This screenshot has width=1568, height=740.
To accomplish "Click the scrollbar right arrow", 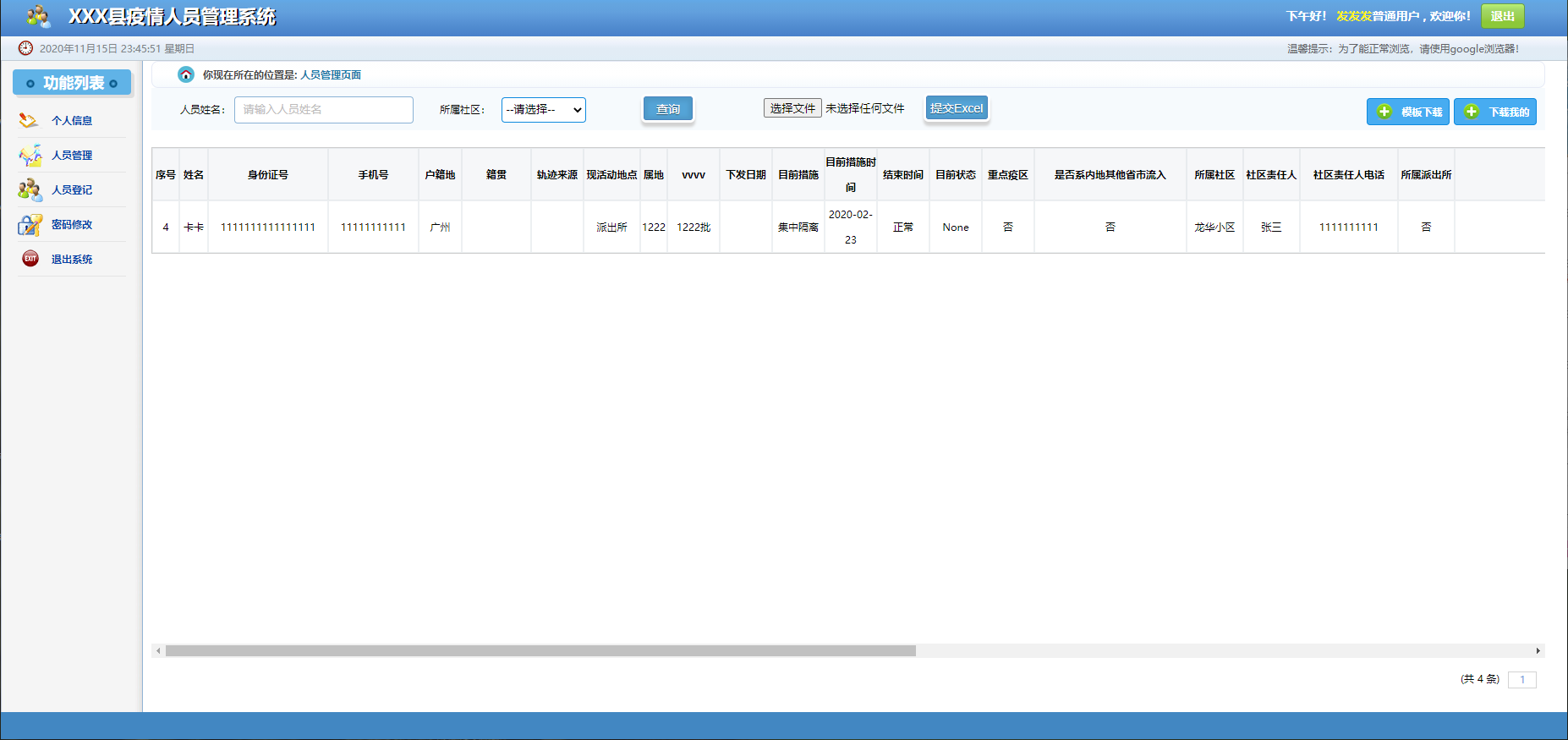I will (x=1538, y=651).
